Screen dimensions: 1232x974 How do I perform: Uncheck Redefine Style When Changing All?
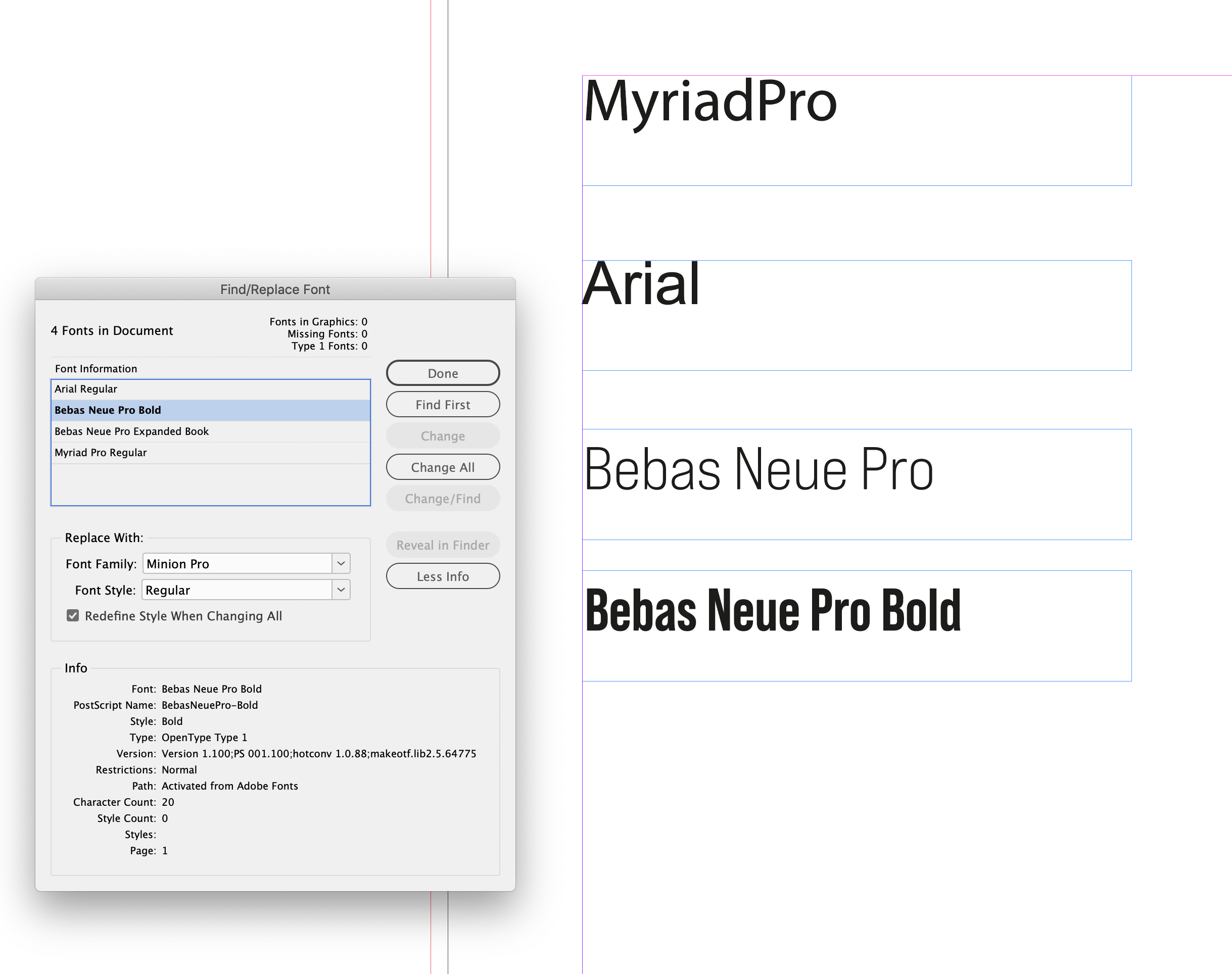click(x=72, y=615)
